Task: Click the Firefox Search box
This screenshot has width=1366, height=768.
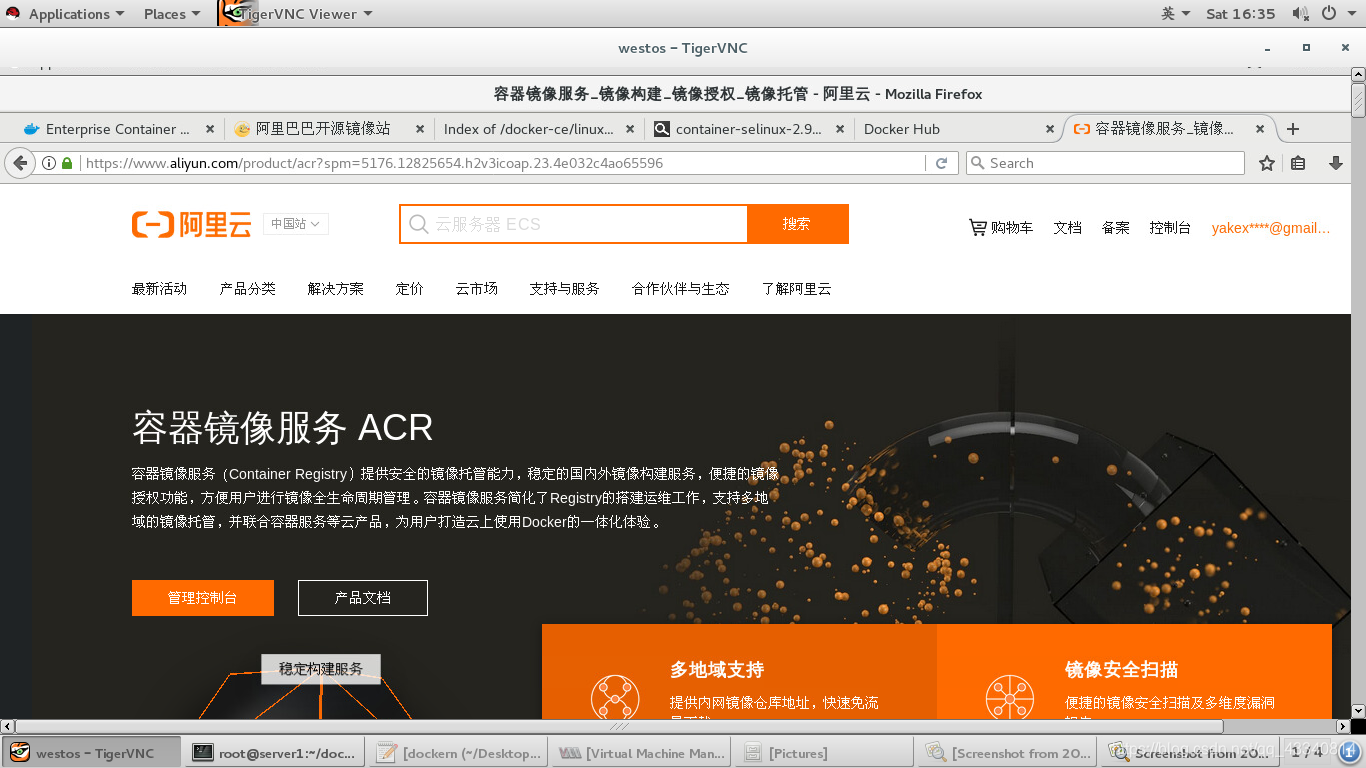Action: [x=1105, y=163]
